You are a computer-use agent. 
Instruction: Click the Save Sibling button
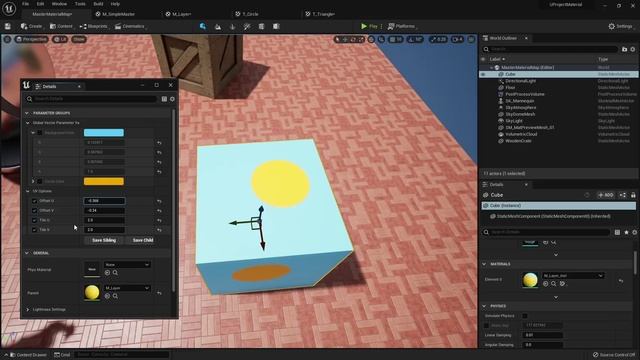(104, 240)
